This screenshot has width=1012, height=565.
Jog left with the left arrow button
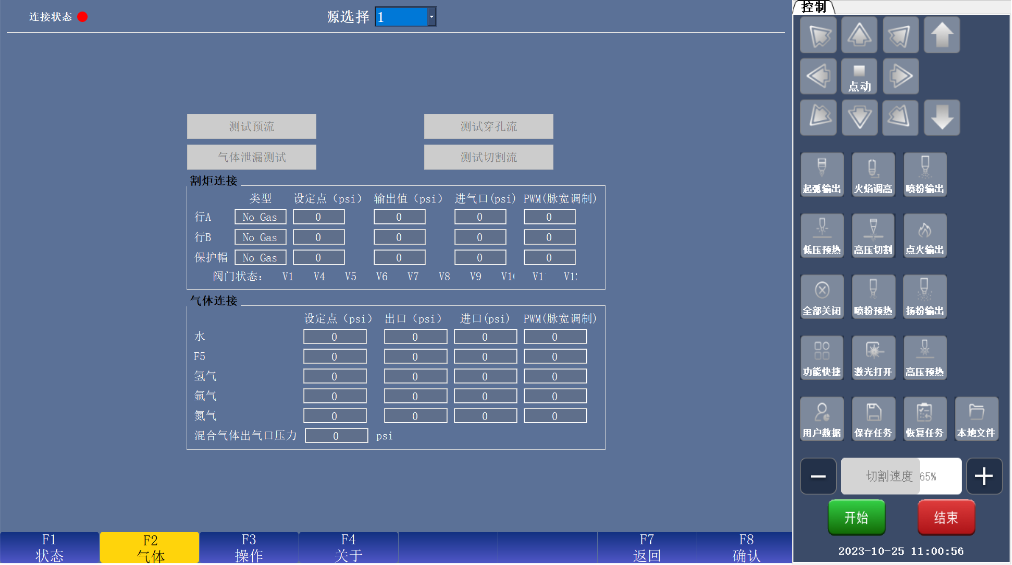818,76
